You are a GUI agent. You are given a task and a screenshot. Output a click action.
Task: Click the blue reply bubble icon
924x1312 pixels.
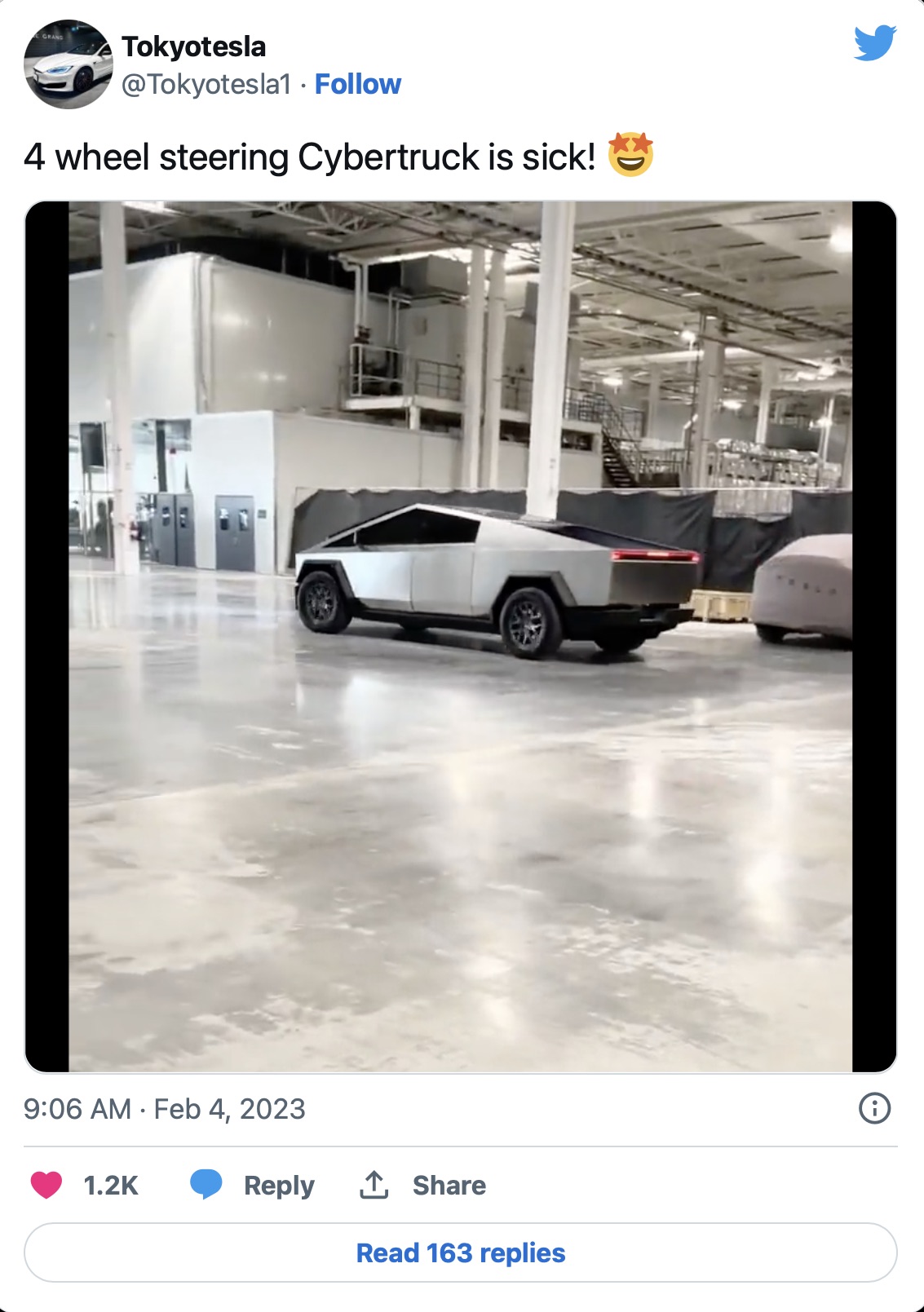(x=206, y=1185)
